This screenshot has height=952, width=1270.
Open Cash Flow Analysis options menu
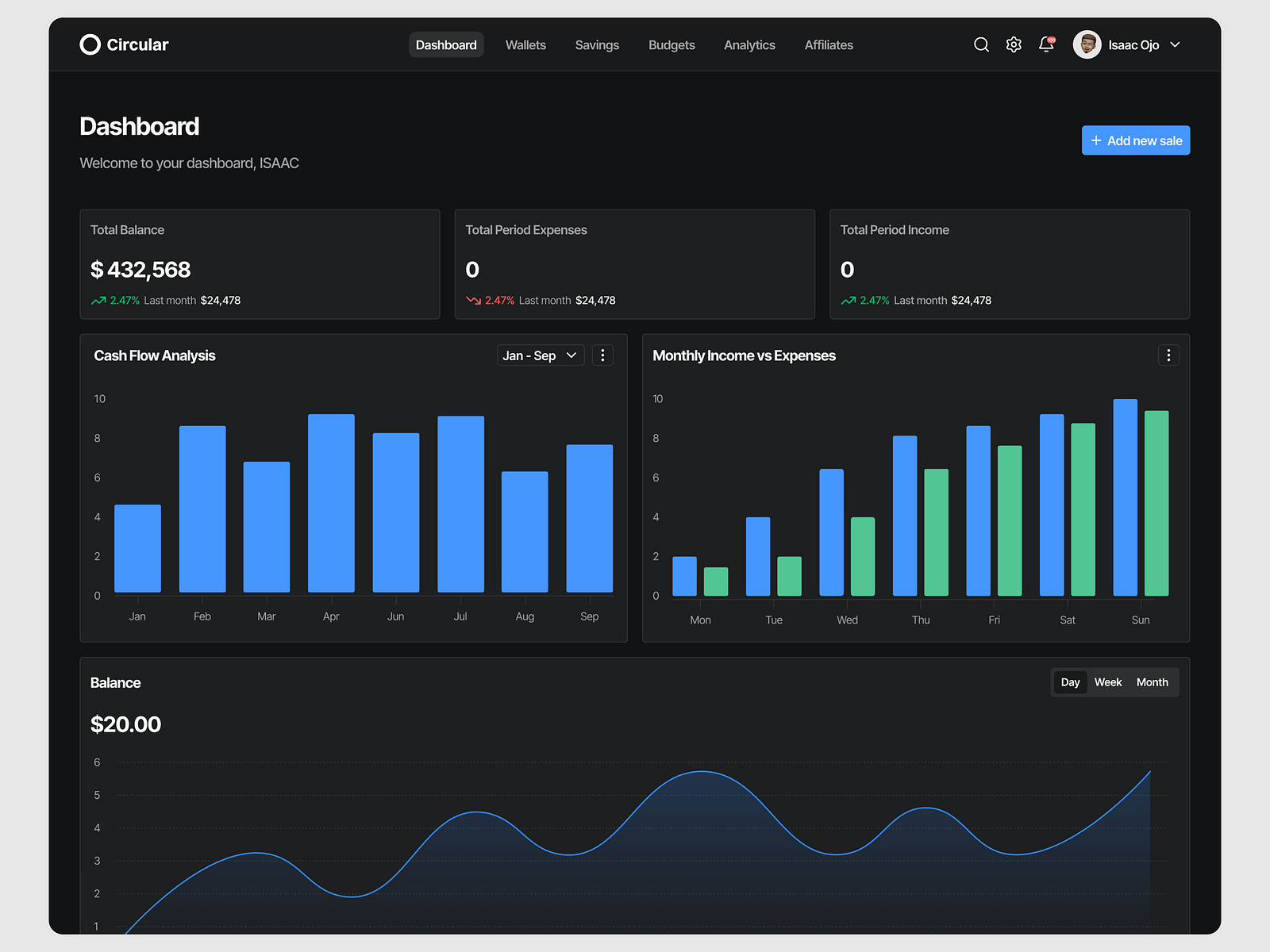[x=602, y=355]
